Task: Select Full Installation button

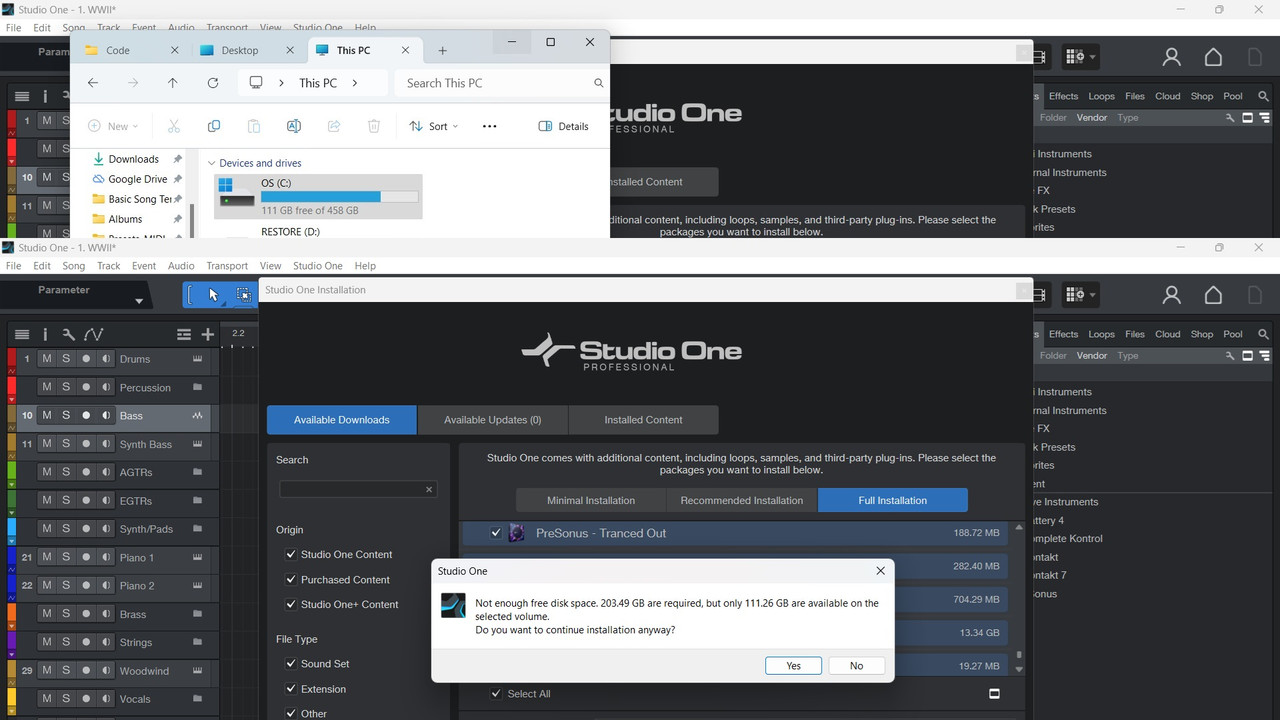Action: 893,500
